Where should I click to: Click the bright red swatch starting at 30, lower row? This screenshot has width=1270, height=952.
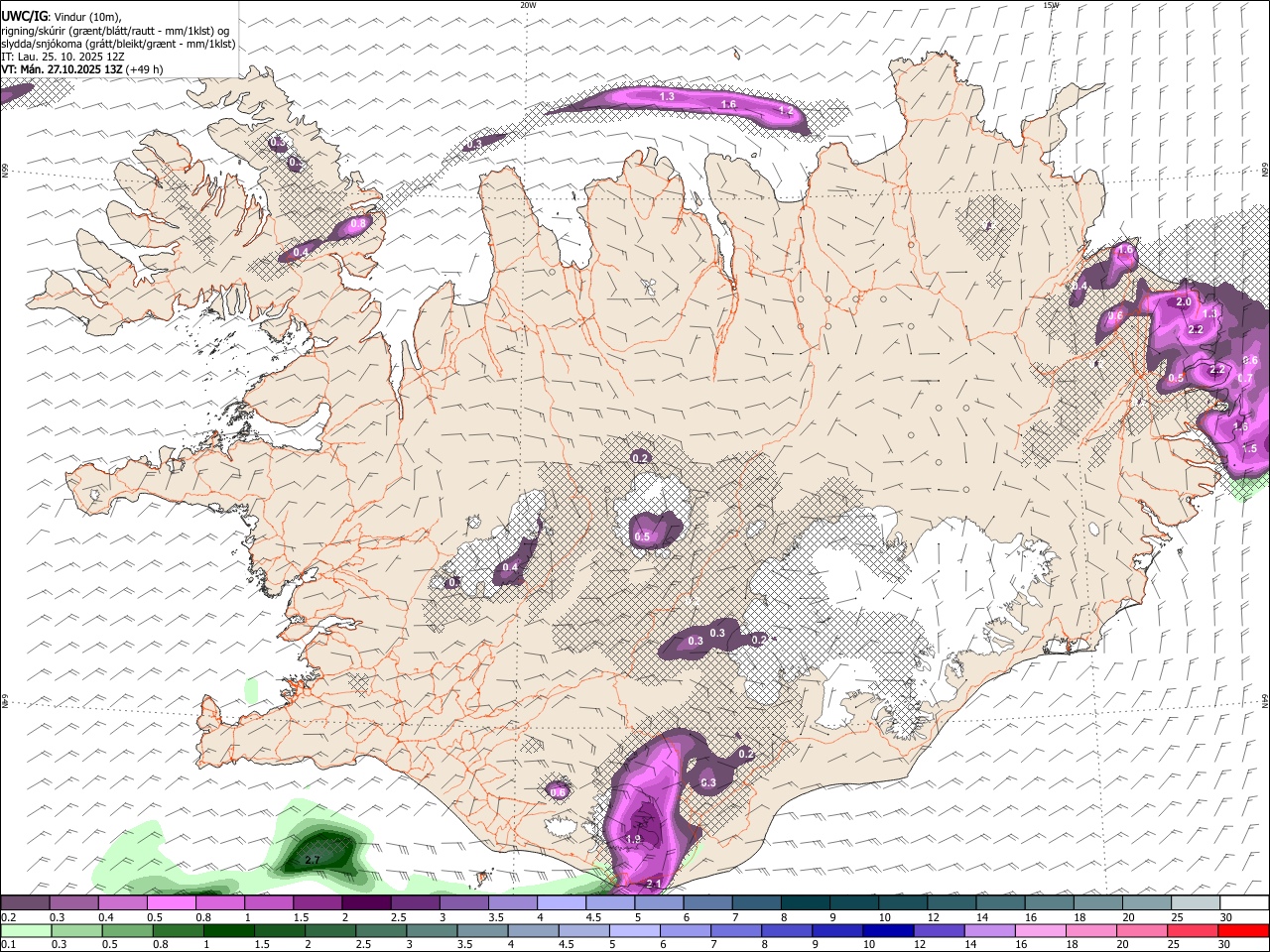tap(1246, 930)
